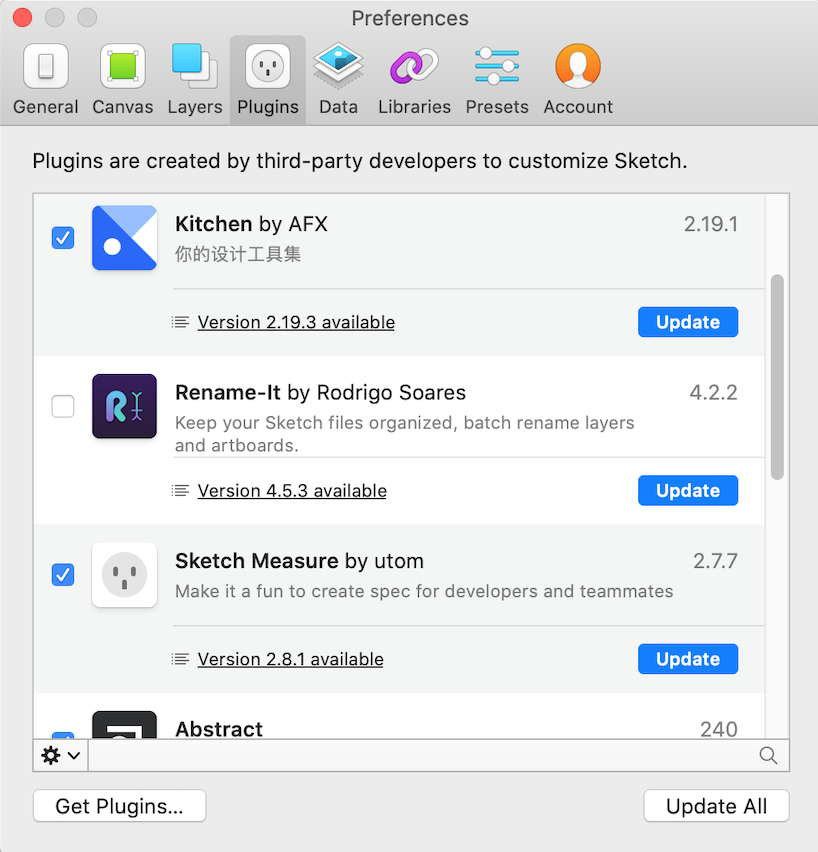This screenshot has width=818, height=852.
Task: Click the plugin list vertical scrollbar
Action: pyautogui.click(x=777, y=377)
